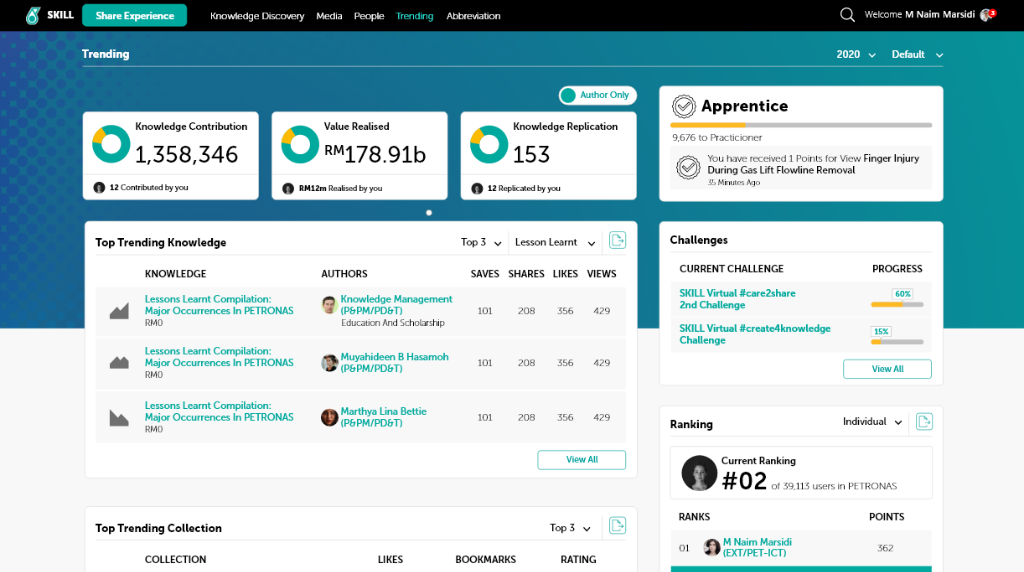Go to Knowledge Discovery menu

point(257,16)
